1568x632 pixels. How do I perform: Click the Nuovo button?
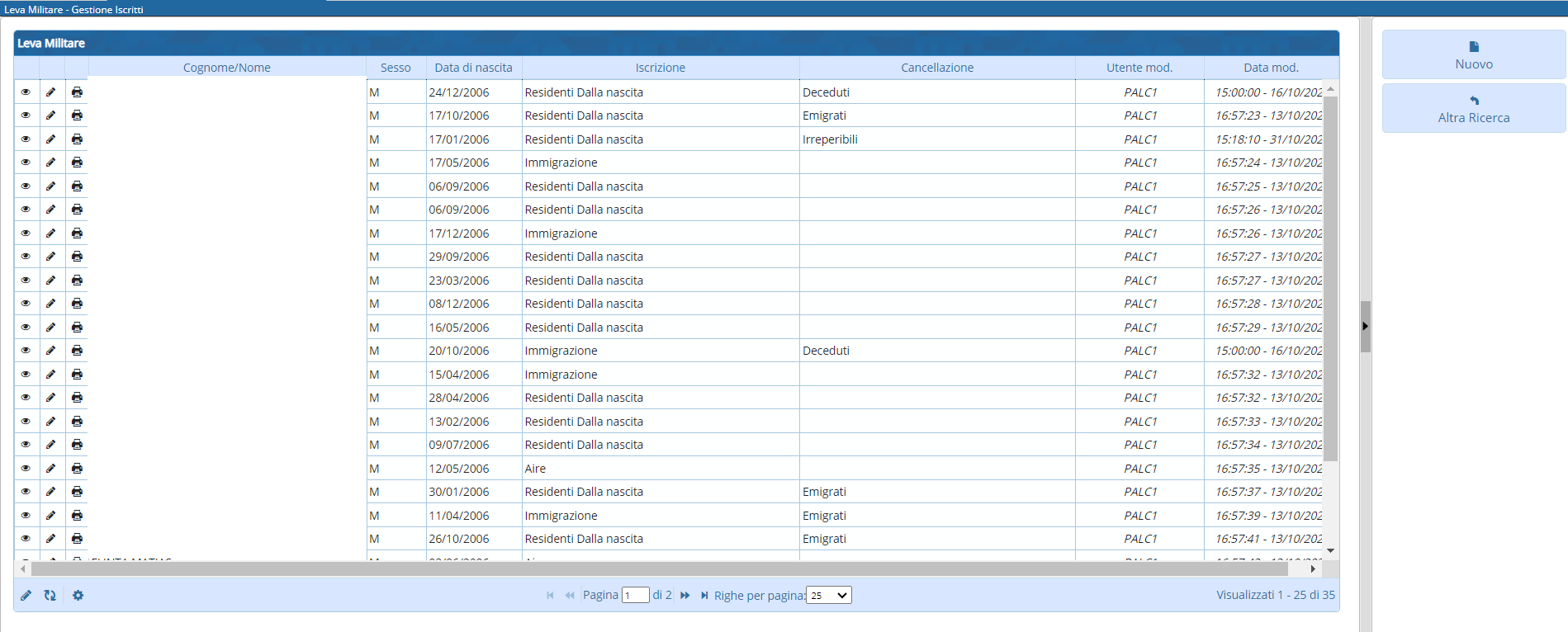click(x=1473, y=54)
